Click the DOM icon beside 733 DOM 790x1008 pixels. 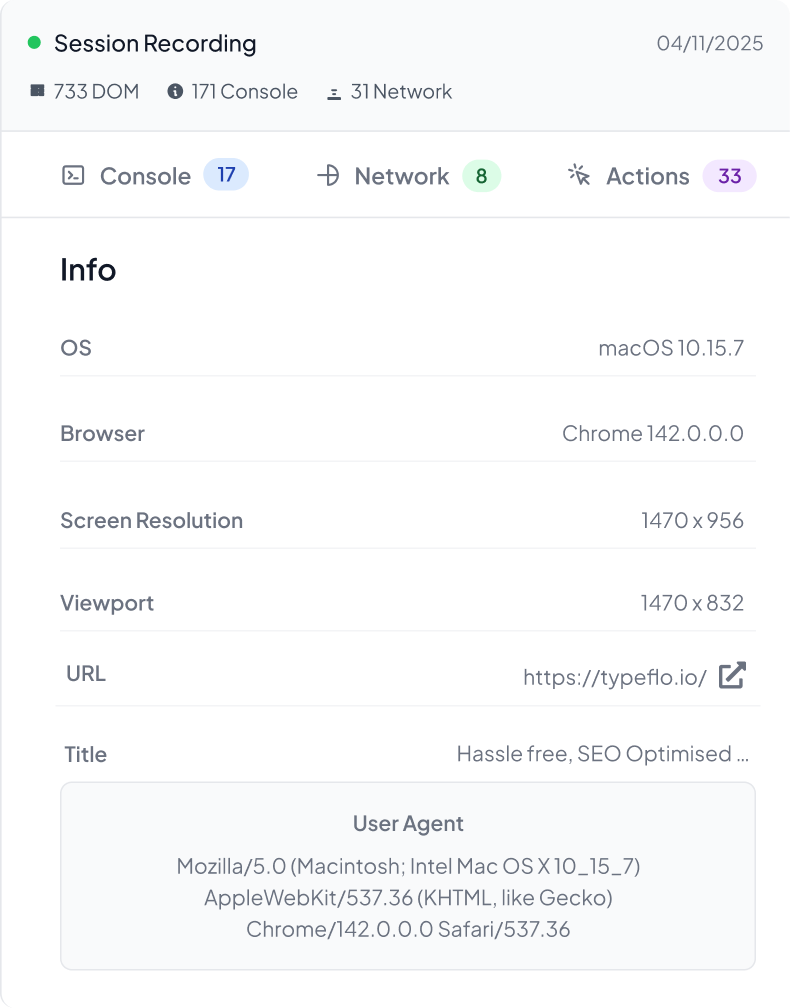pos(38,91)
